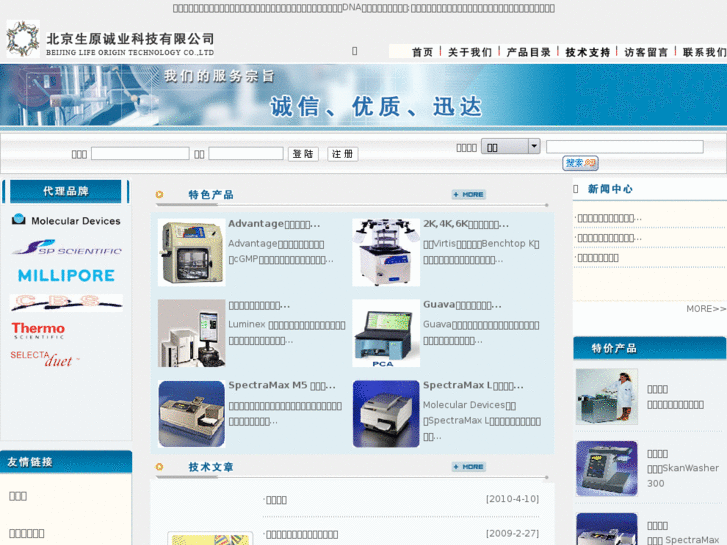Screen dimensions: 727x545
Task: Open 产品目录 product catalog
Action: (529, 52)
